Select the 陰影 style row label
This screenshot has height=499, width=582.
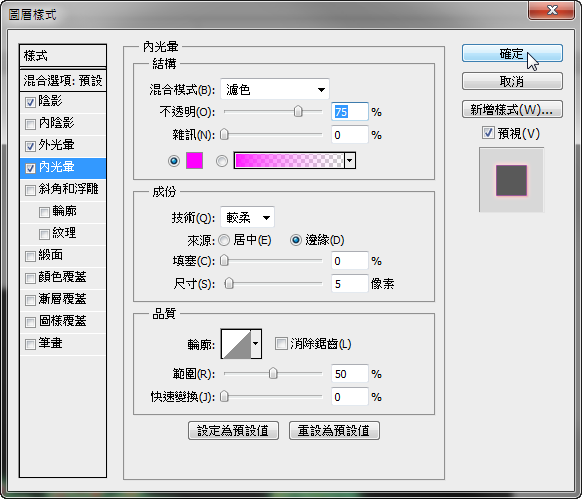(50, 101)
